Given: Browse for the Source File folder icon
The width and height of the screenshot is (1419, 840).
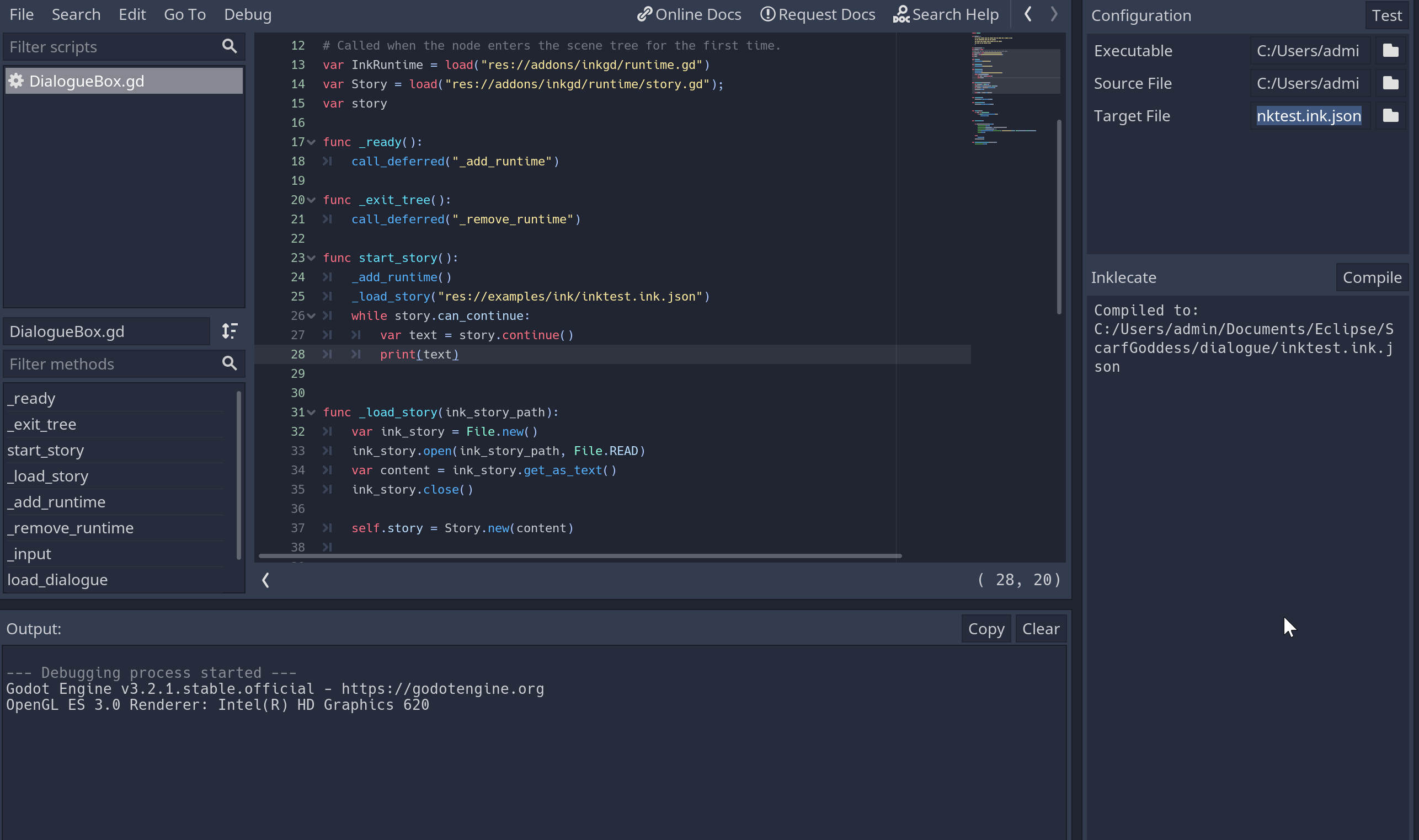Looking at the screenshot, I should click(x=1390, y=83).
